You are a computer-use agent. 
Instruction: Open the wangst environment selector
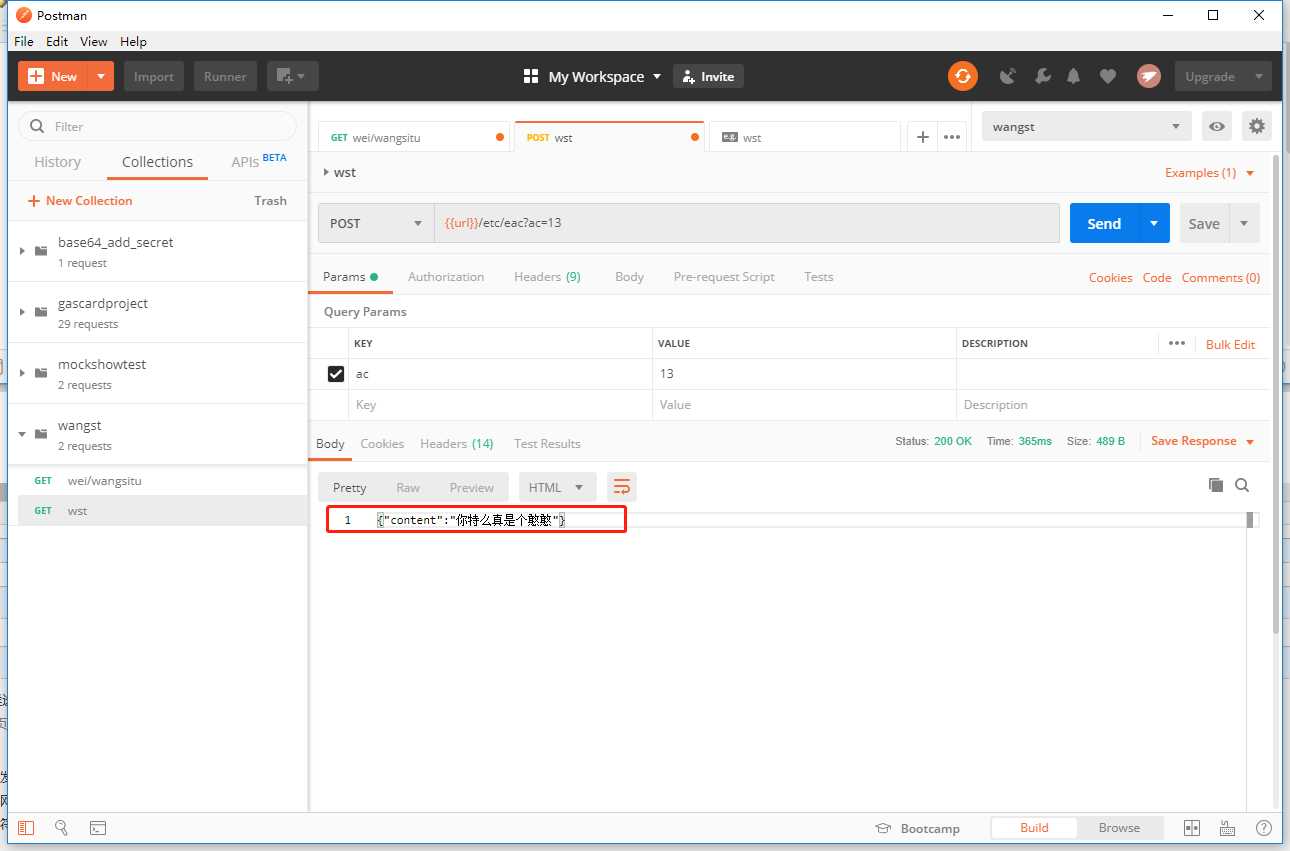point(1087,126)
